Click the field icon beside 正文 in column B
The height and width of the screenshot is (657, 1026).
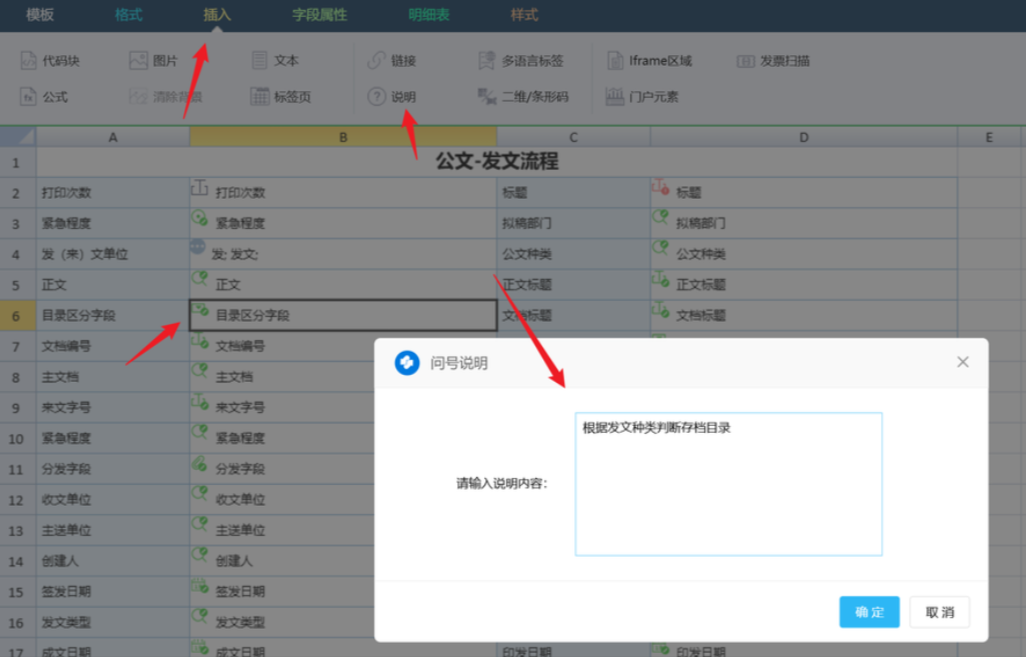pyautogui.click(x=200, y=279)
